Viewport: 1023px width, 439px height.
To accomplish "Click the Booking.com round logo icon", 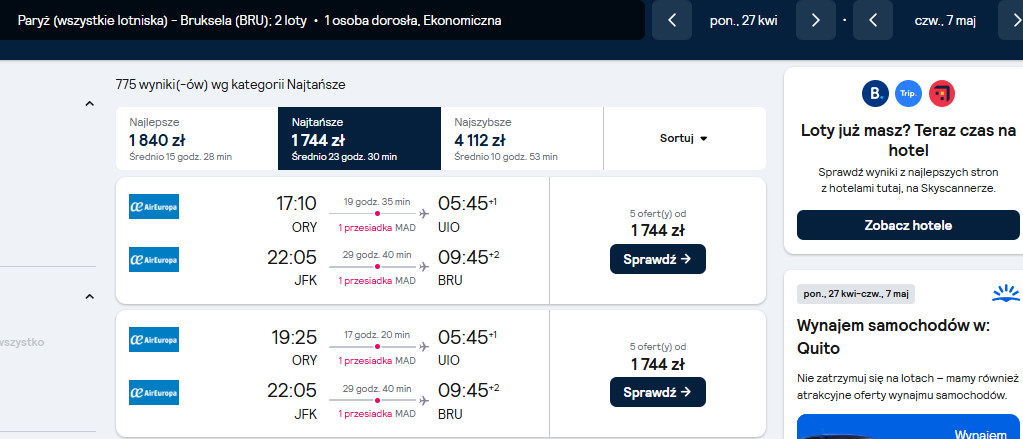I will [x=876, y=93].
